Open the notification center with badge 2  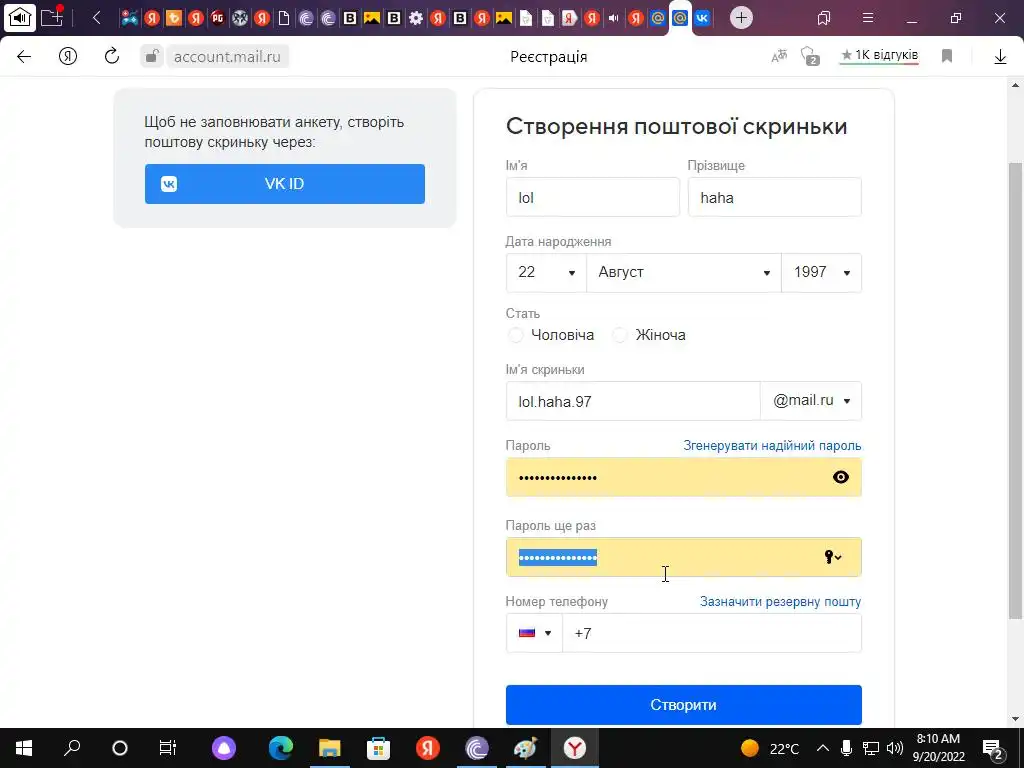(x=993, y=748)
